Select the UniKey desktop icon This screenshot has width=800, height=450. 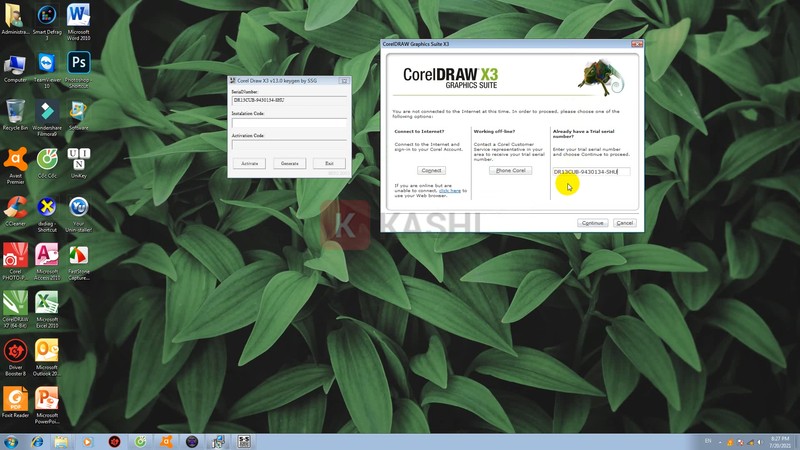pyautogui.click(x=79, y=163)
